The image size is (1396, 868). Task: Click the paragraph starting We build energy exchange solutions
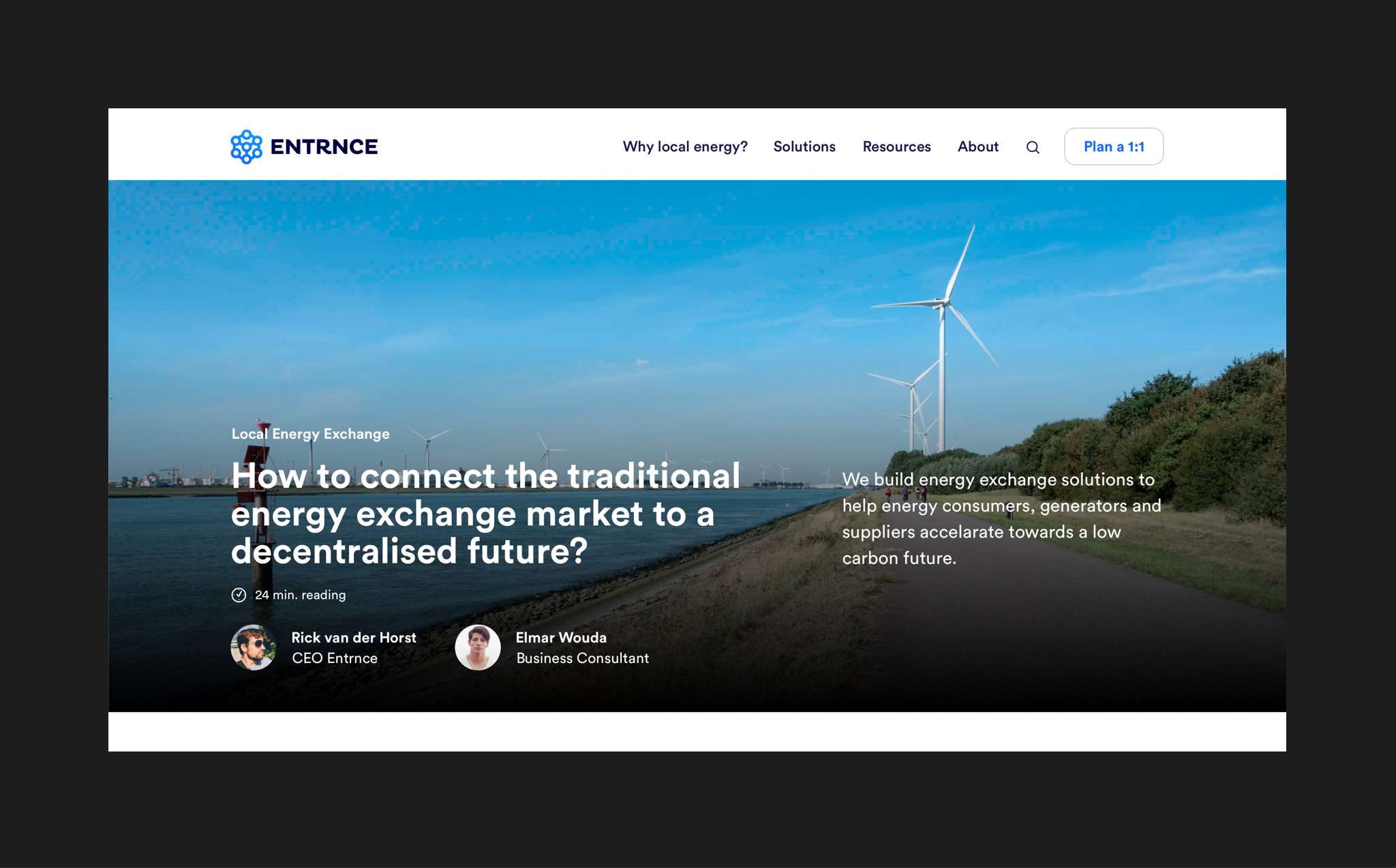coord(1001,518)
